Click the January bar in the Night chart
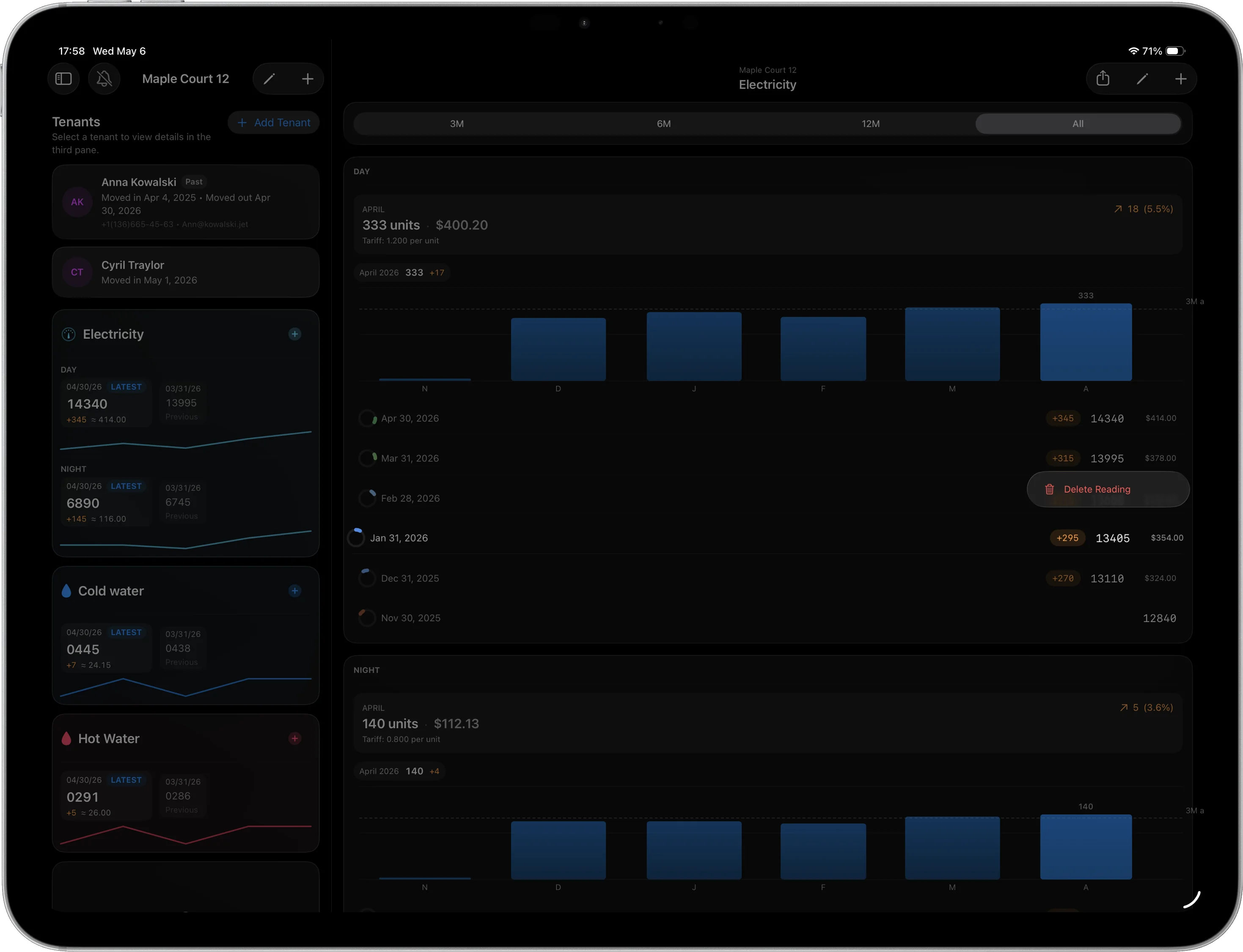 [694, 850]
